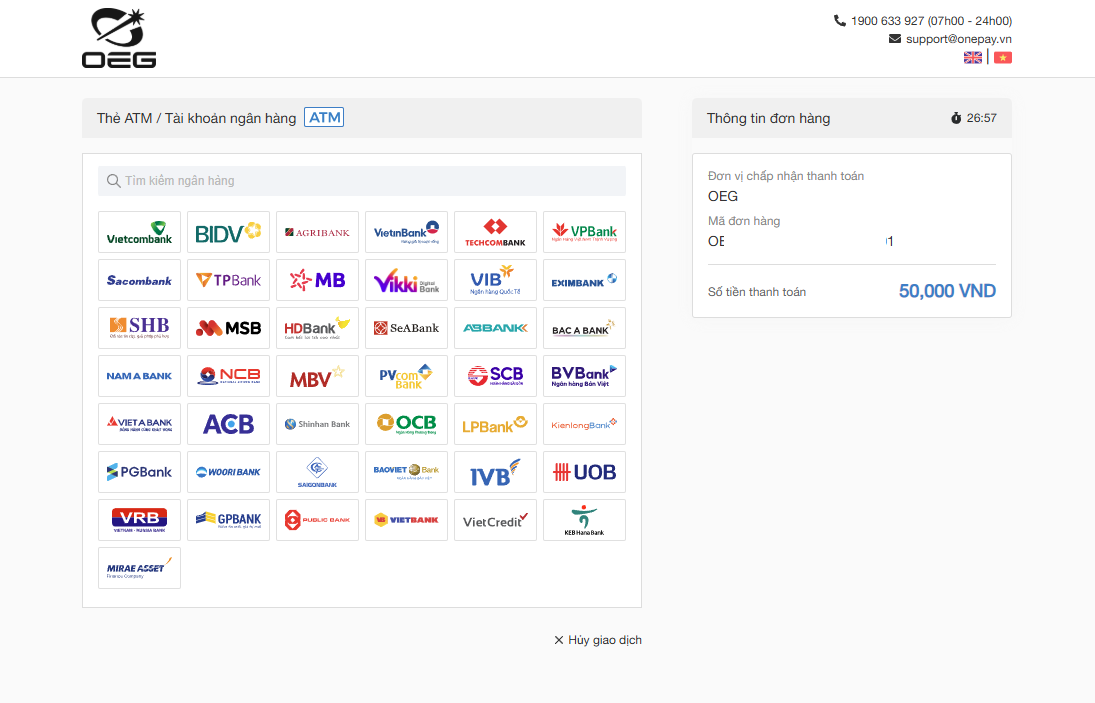Choose the MSB logo
The image size is (1095, 703).
228,328
